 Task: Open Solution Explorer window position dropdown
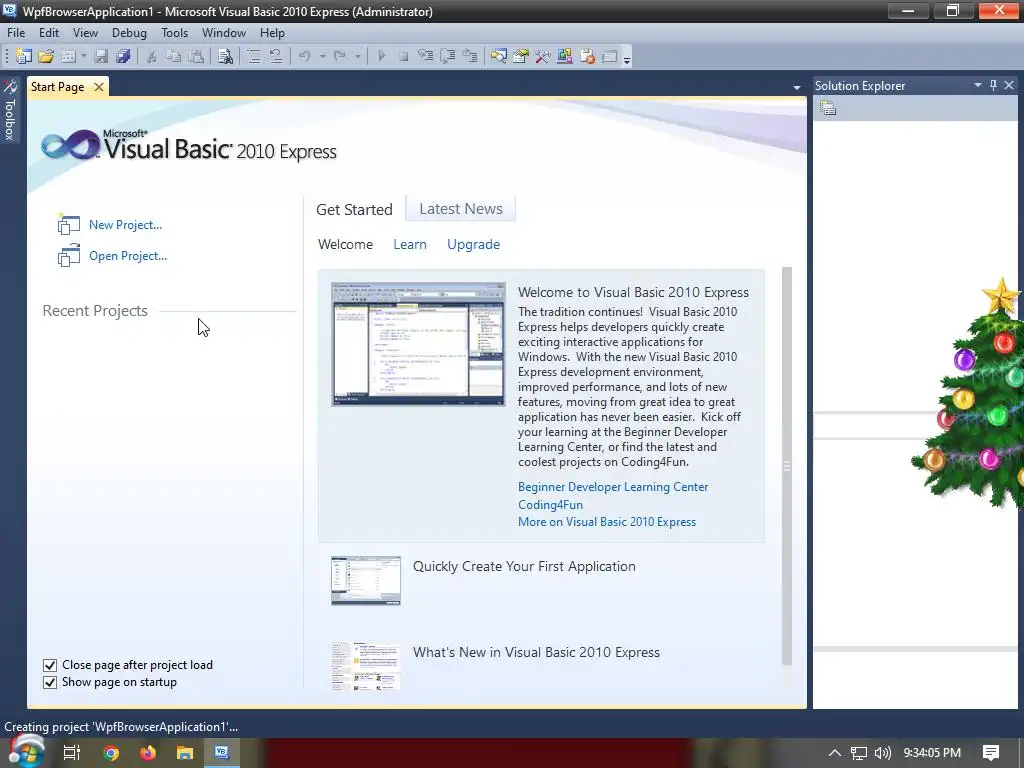click(978, 86)
